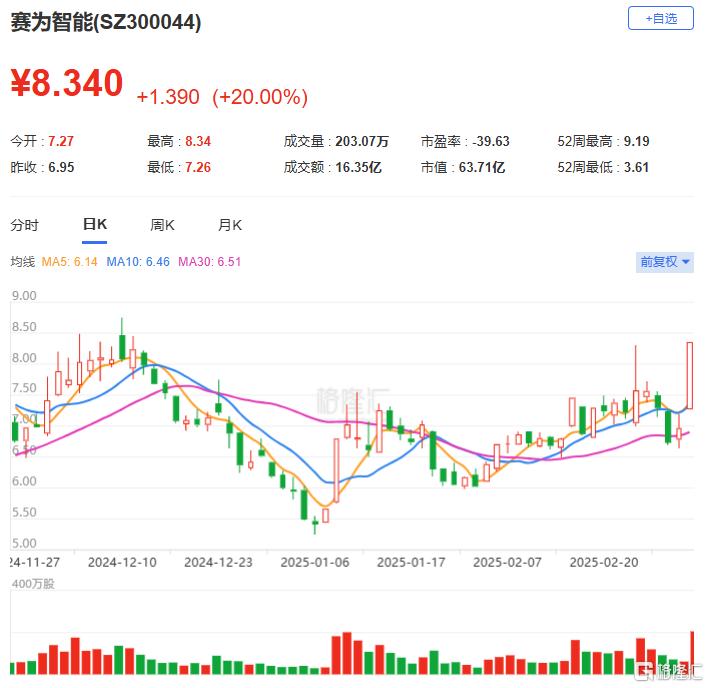This screenshot has width=709, height=688.
Task: Click the 成交额 value 16.35亿
Action: pos(358,167)
